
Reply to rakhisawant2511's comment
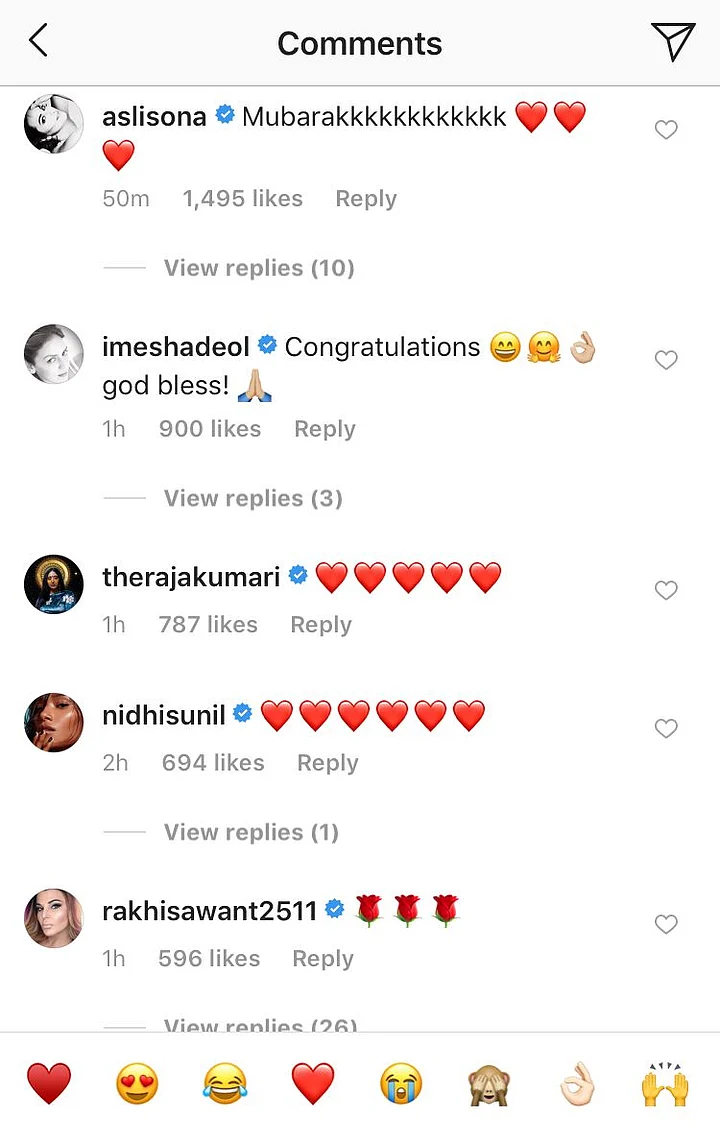click(322, 959)
